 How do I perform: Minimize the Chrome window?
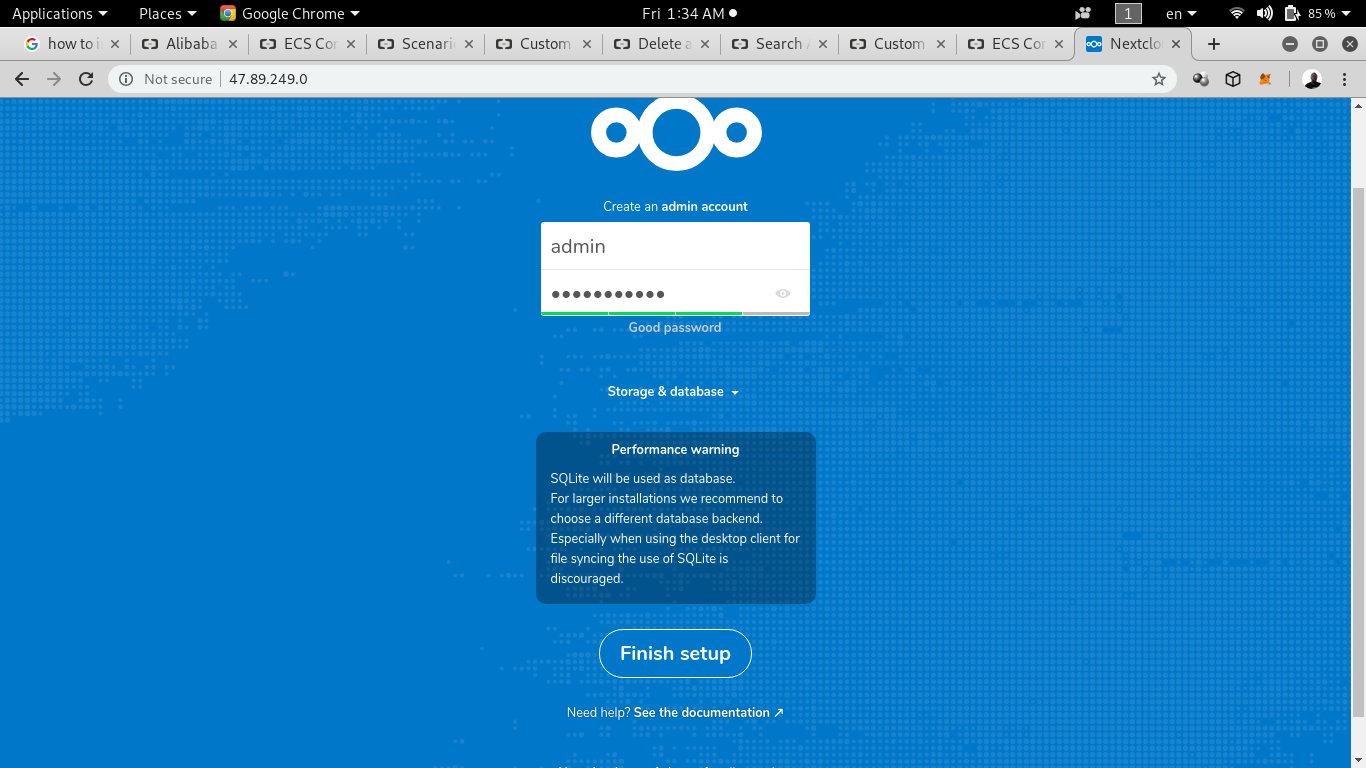click(1290, 44)
